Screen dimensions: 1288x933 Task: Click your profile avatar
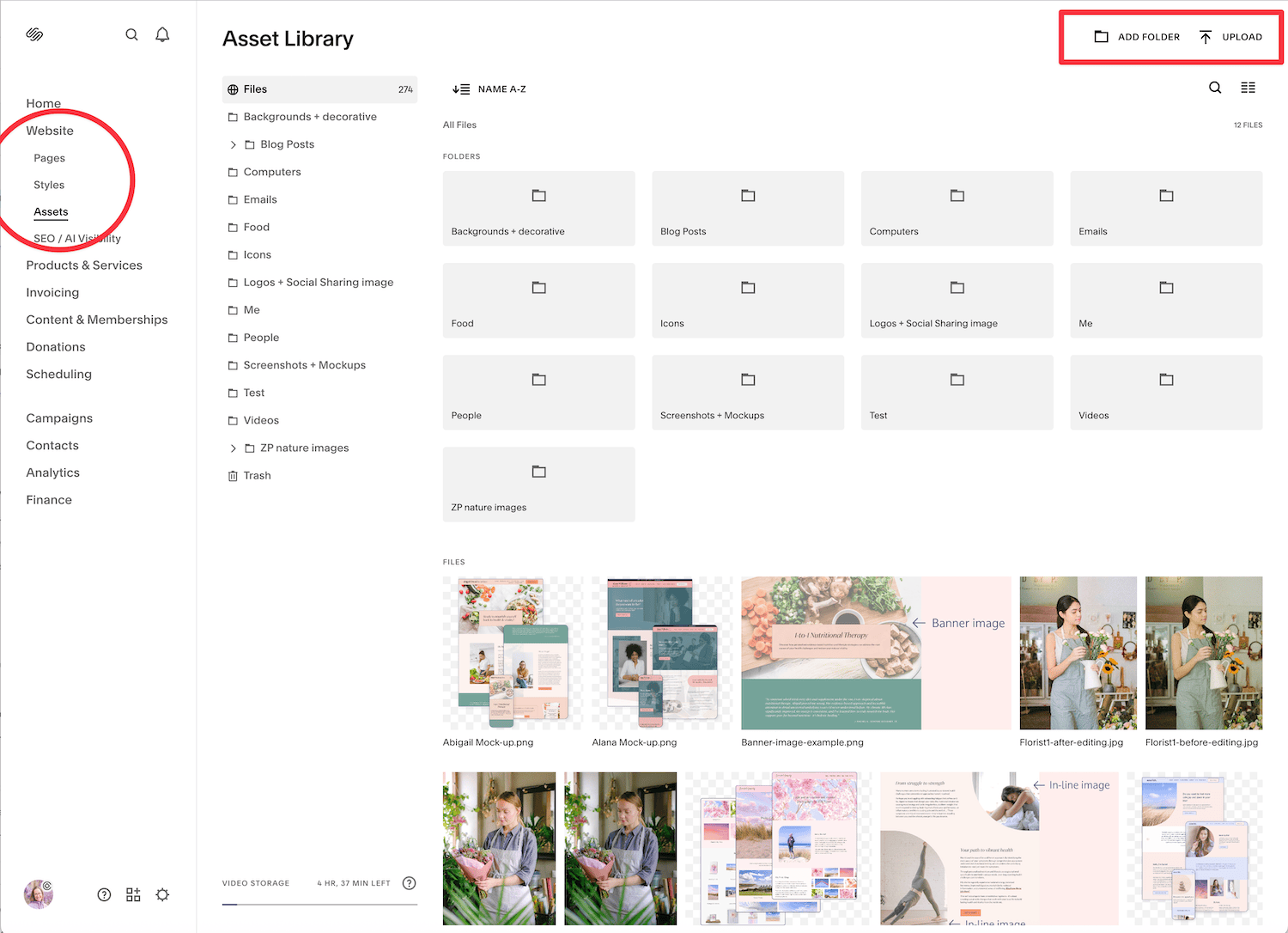(38, 894)
